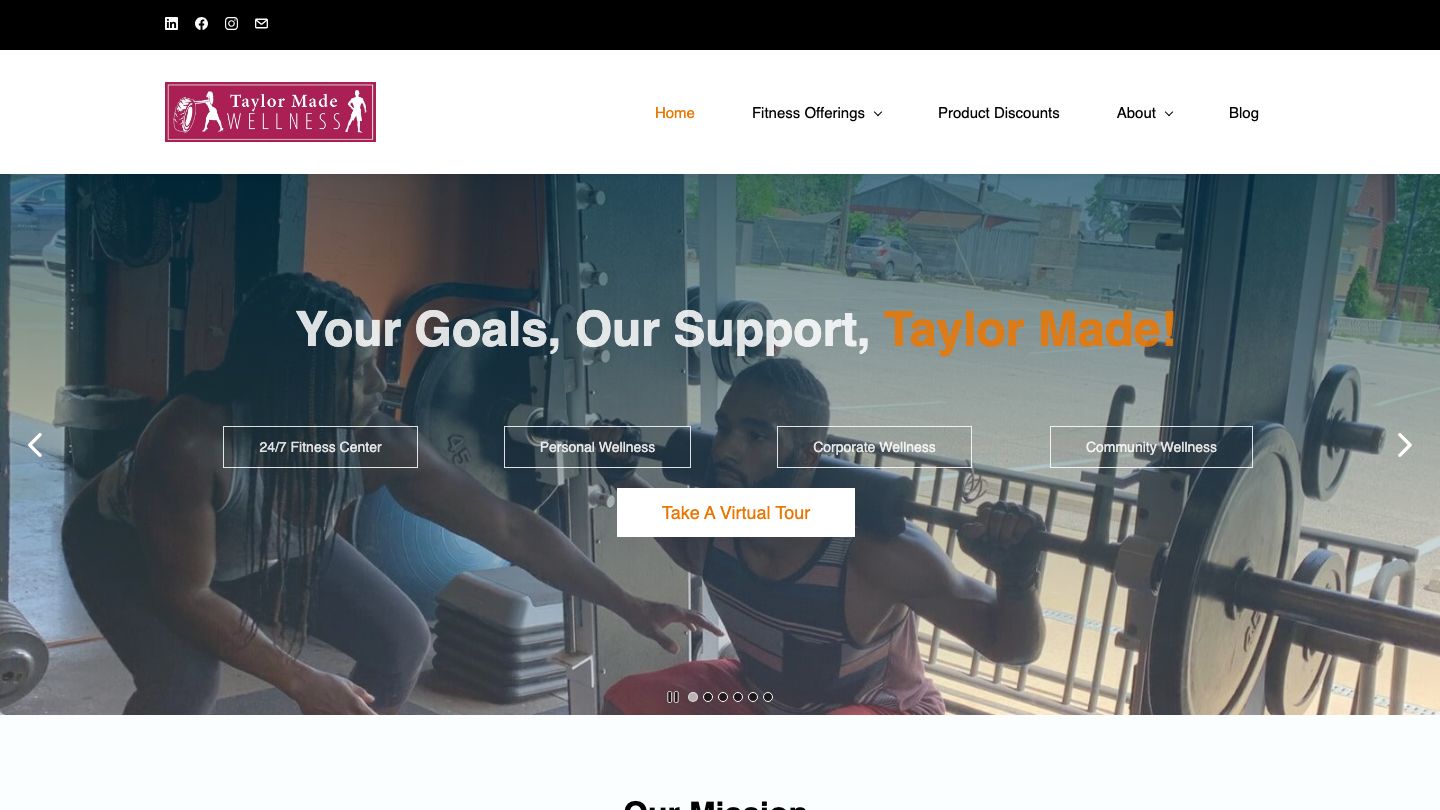Screen dimensions: 1440x810
Task: Pause the slideshow autoplay
Action: 672,697
